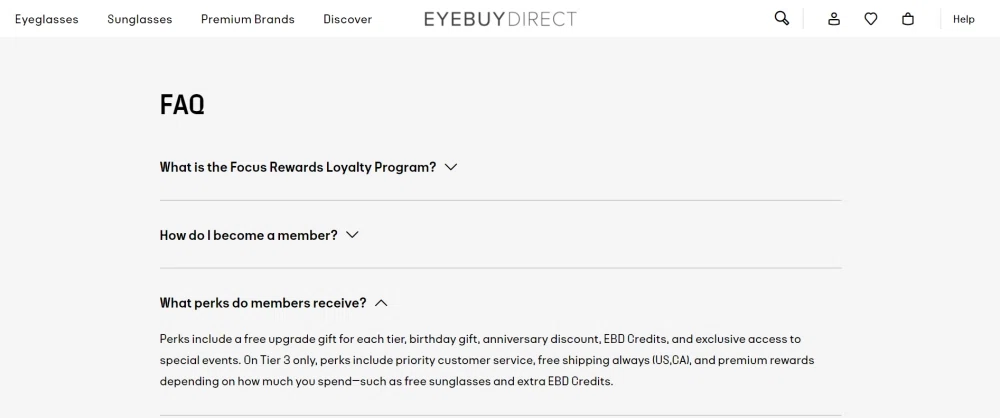Image resolution: width=1000 pixels, height=418 pixels.
Task: Open the shopping bag icon
Action: [x=908, y=19]
